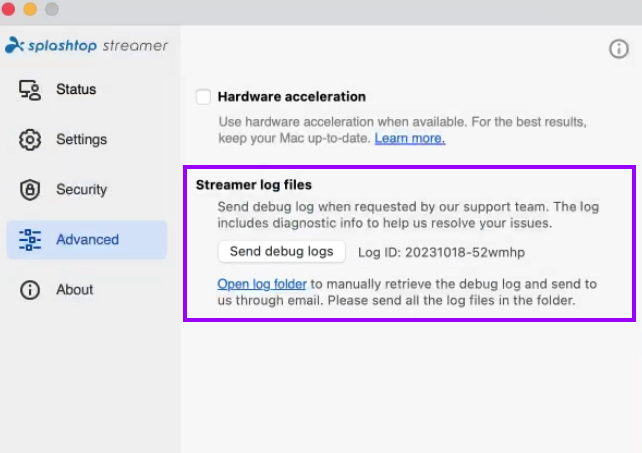Image resolution: width=642 pixels, height=453 pixels.
Task: Open the Status tab
Action: (x=76, y=89)
